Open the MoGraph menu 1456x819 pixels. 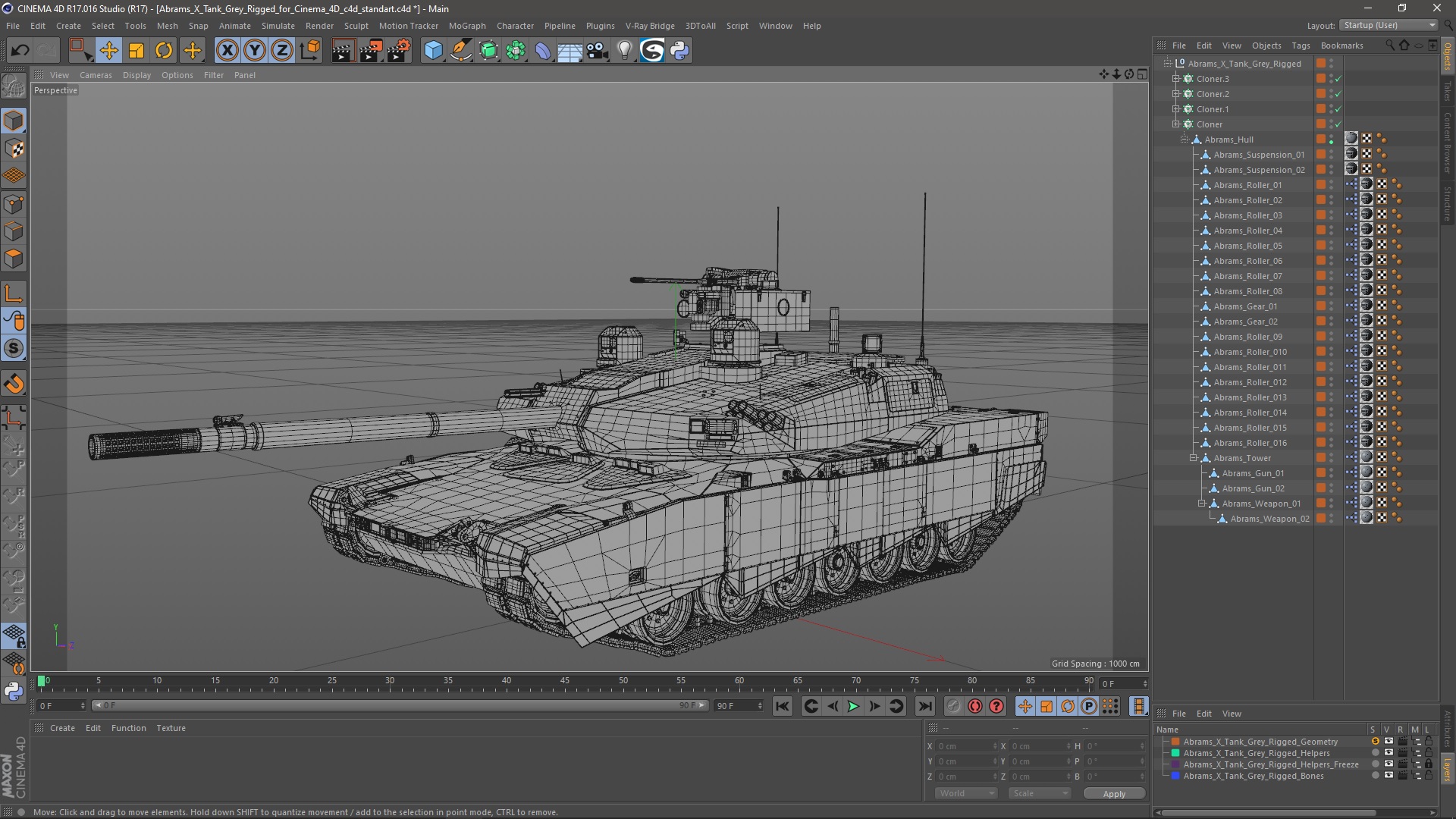(466, 26)
